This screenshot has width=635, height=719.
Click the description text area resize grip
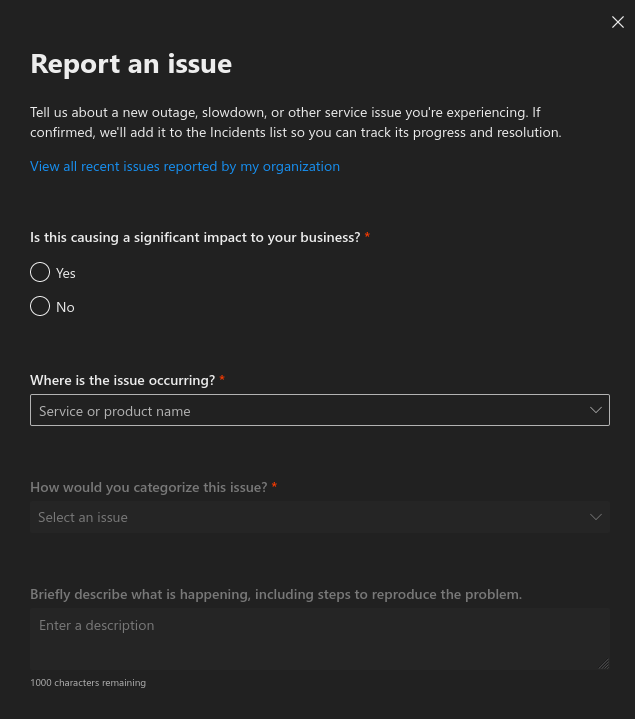(604, 664)
